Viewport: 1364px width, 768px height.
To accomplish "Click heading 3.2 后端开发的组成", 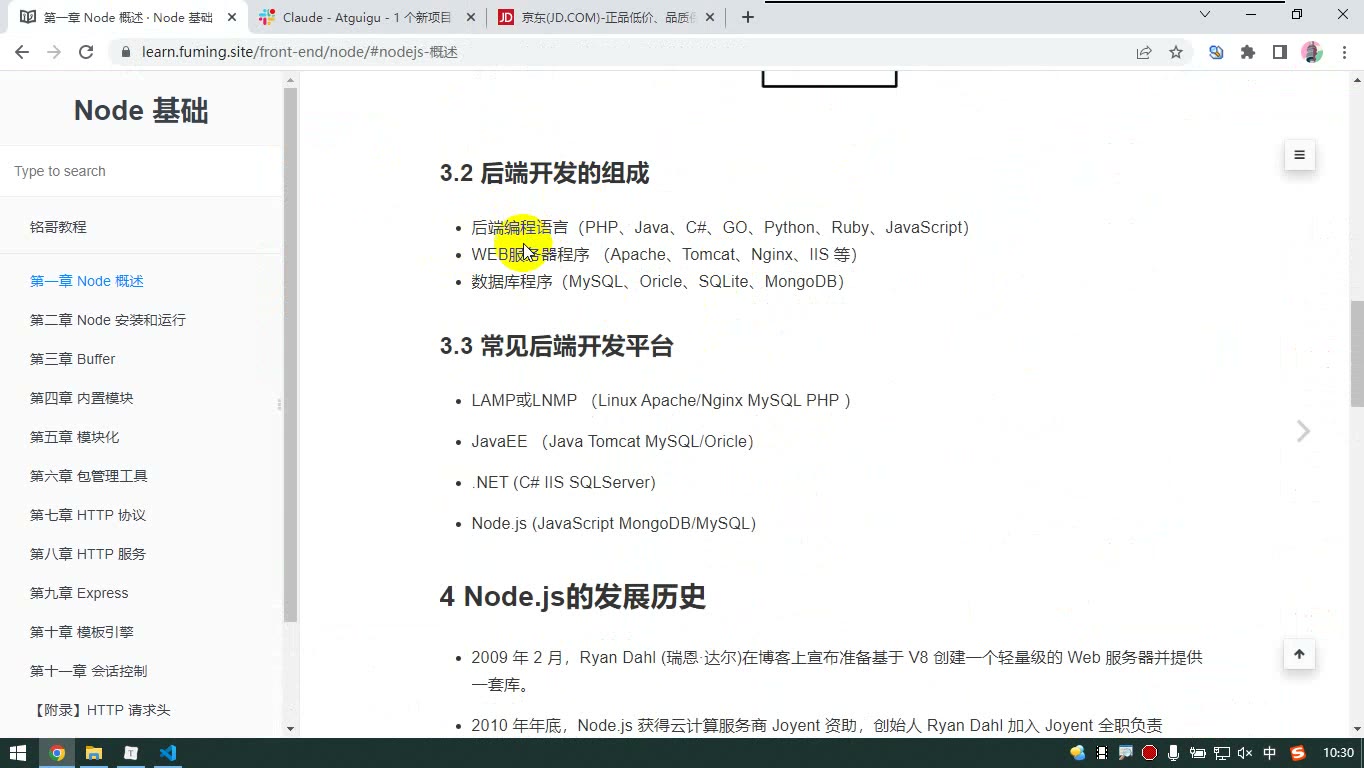I will coord(544,173).
